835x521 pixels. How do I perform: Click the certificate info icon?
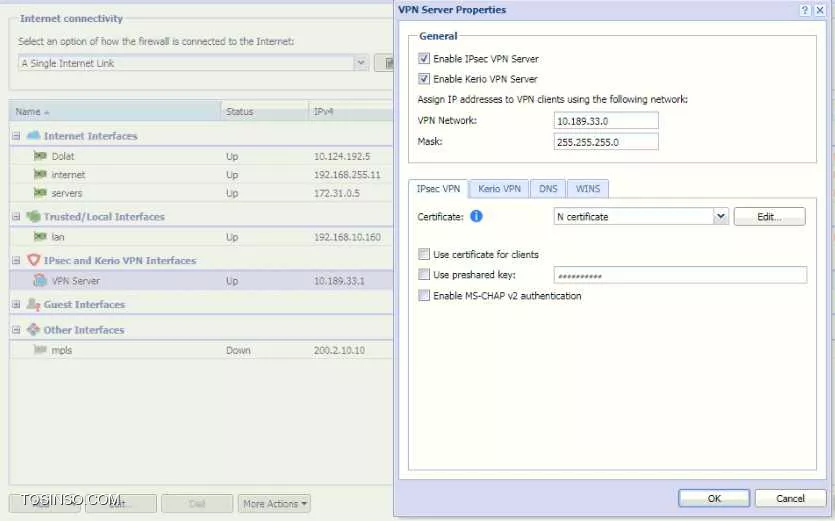click(x=477, y=216)
